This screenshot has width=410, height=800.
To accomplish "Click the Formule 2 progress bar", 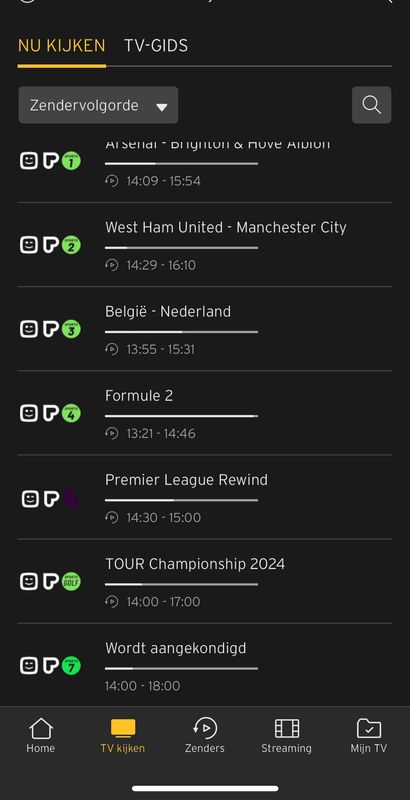I will point(182,416).
